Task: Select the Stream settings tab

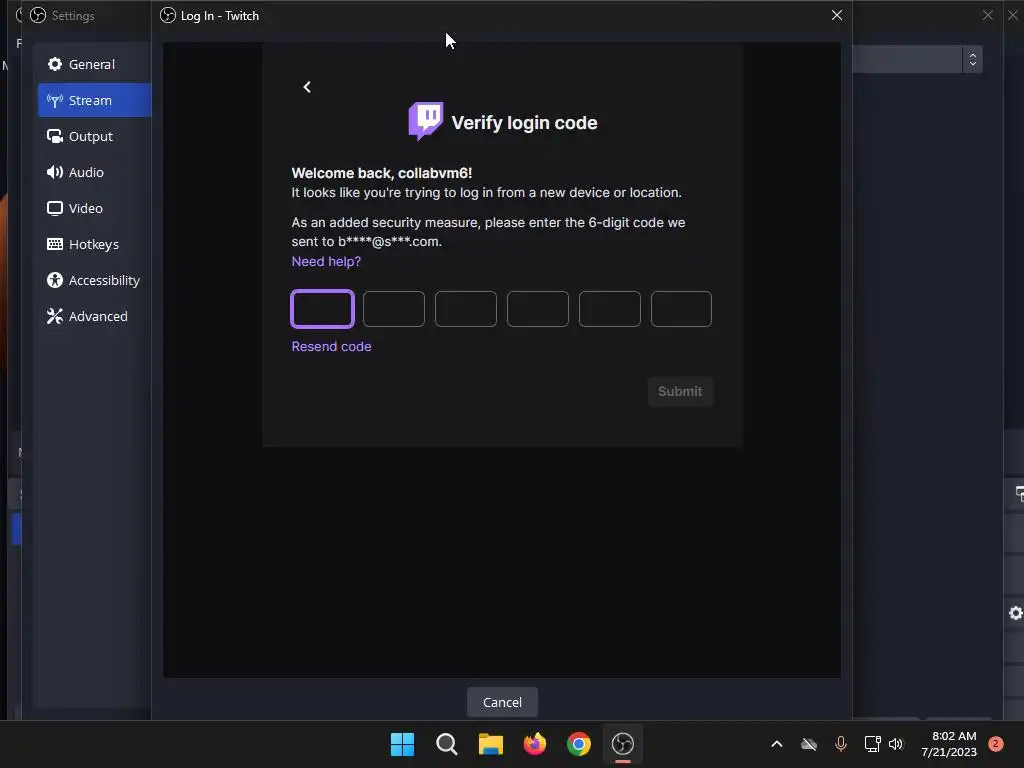Action: click(x=94, y=100)
